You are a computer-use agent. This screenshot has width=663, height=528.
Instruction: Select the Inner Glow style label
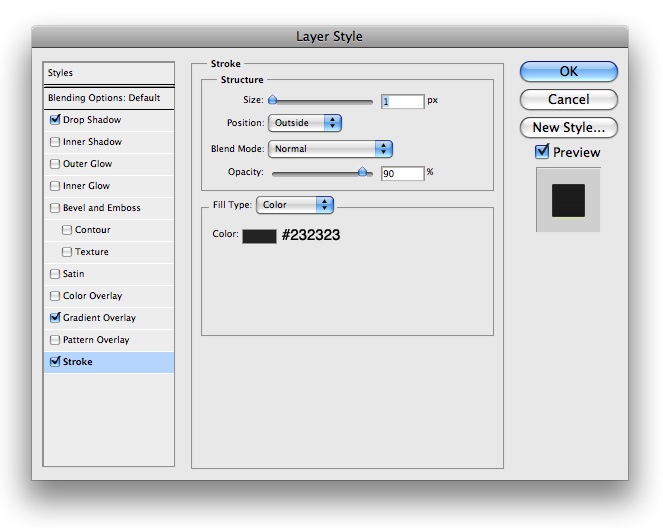pos(86,186)
